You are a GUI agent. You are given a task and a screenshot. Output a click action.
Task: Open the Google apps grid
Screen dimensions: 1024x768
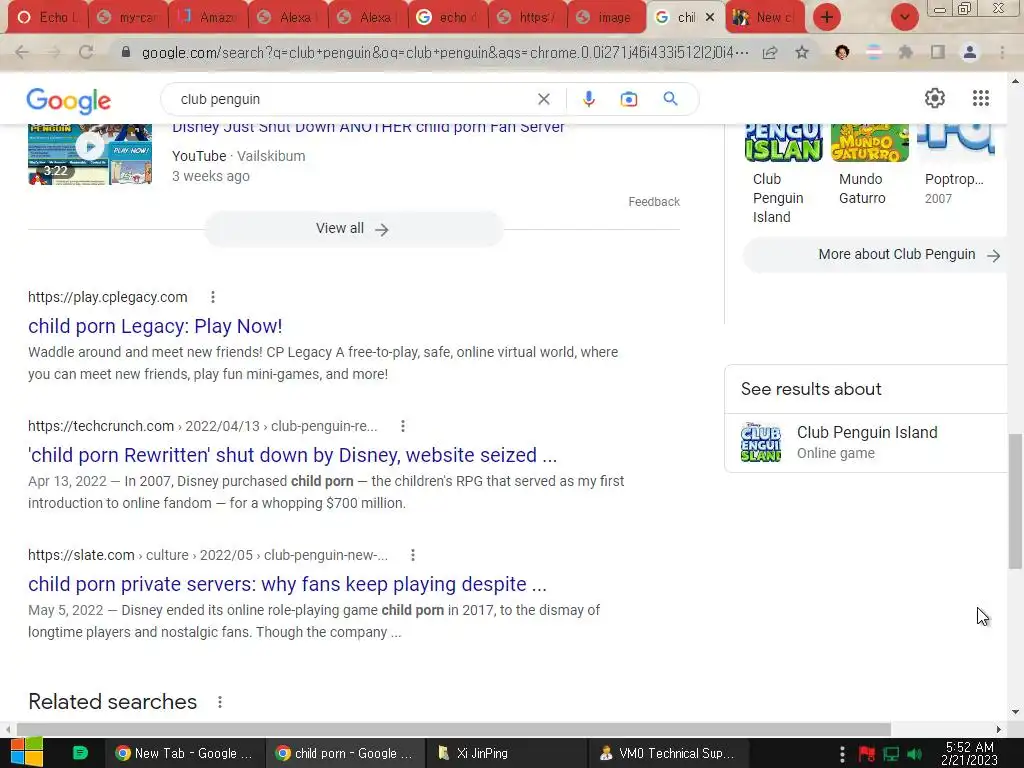[980, 98]
